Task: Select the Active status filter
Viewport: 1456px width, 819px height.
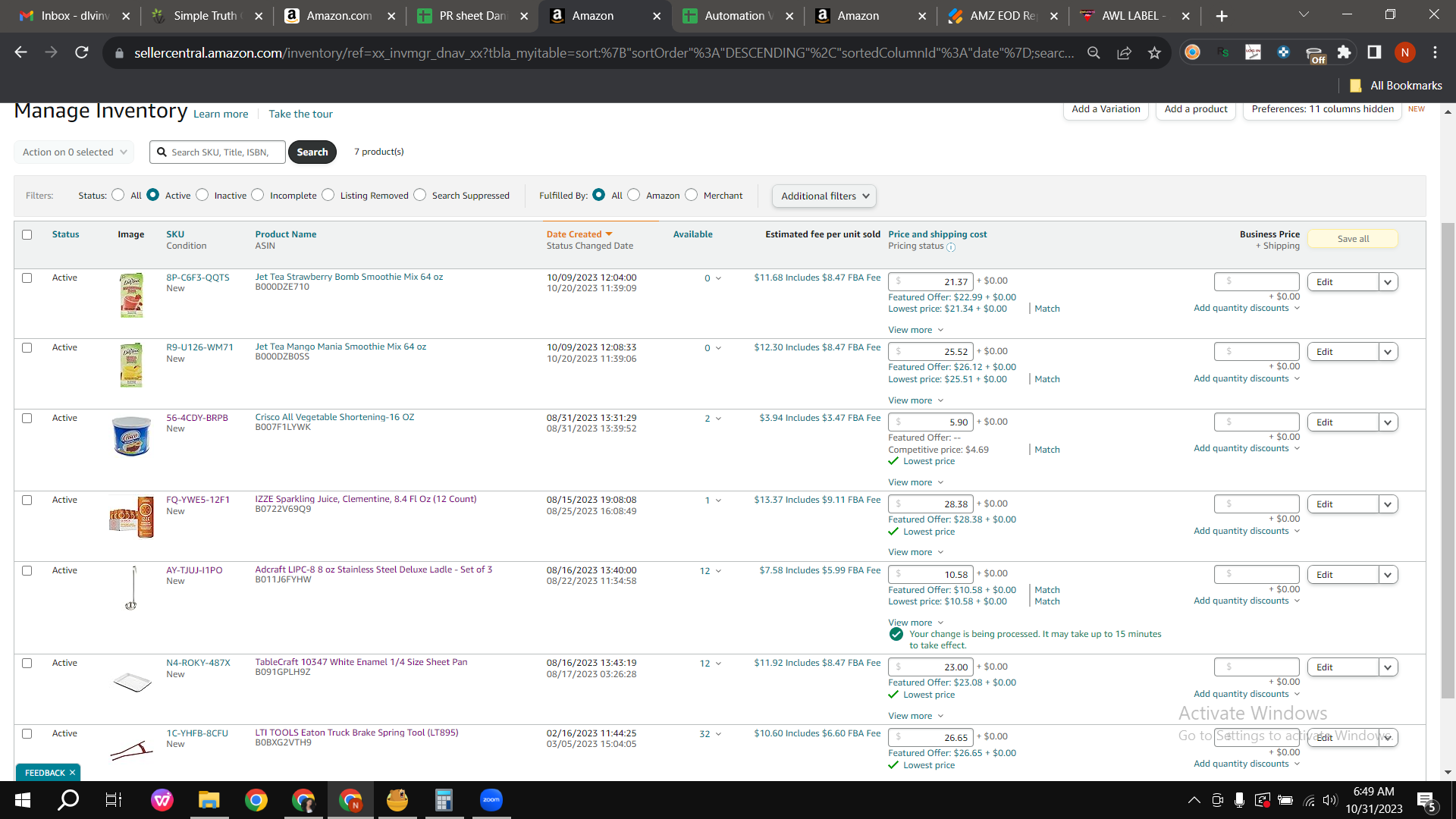Action: point(152,195)
